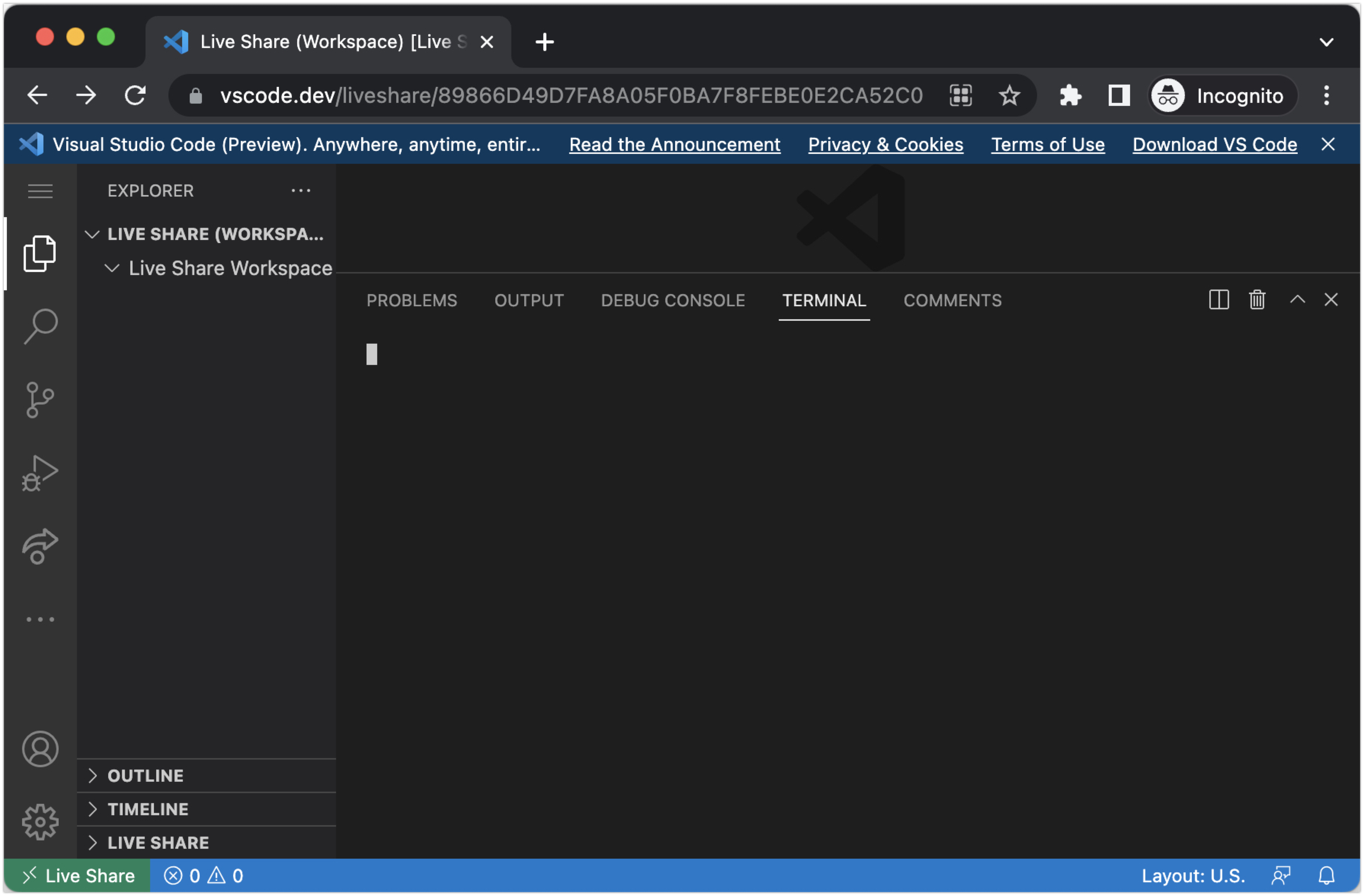Open the browser extensions puzzle icon
Image resolution: width=1364 pixels, height=896 pixels.
(x=1070, y=95)
